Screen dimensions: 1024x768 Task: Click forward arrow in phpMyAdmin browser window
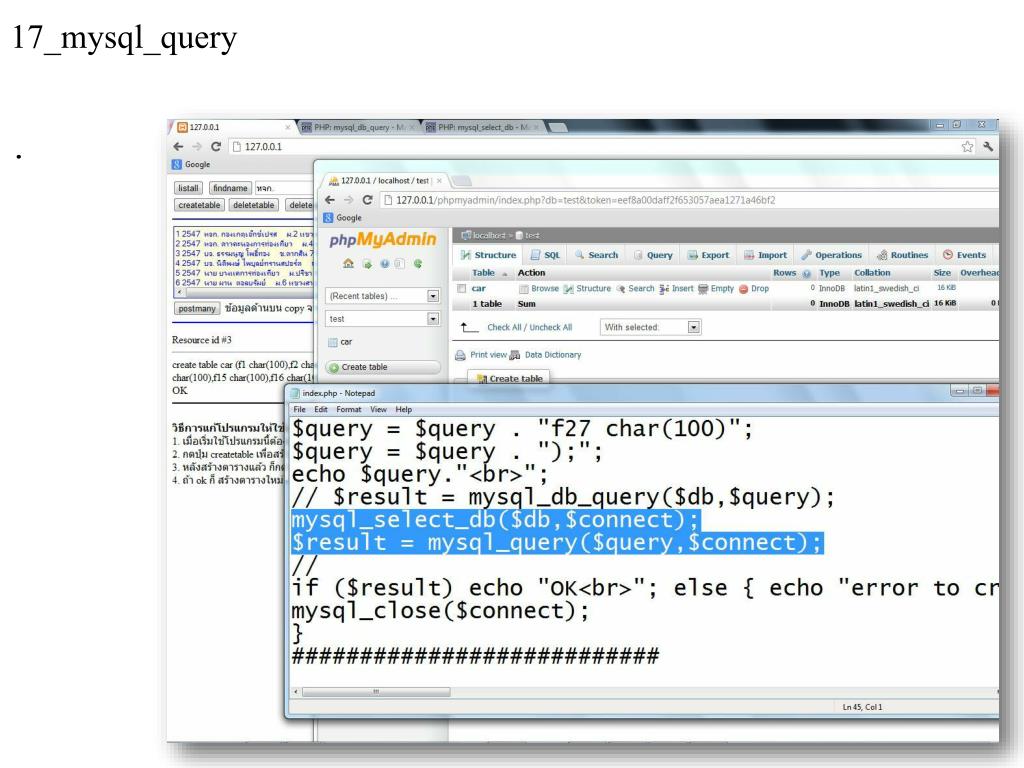click(349, 200)
